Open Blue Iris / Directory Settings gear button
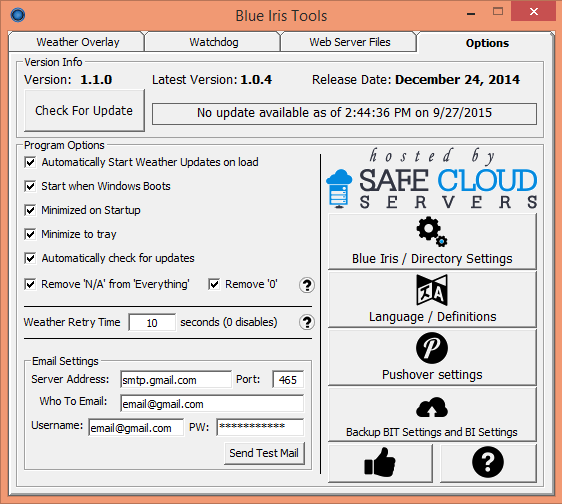This screenshot has width=562, height=504. (x=432, y=241)
